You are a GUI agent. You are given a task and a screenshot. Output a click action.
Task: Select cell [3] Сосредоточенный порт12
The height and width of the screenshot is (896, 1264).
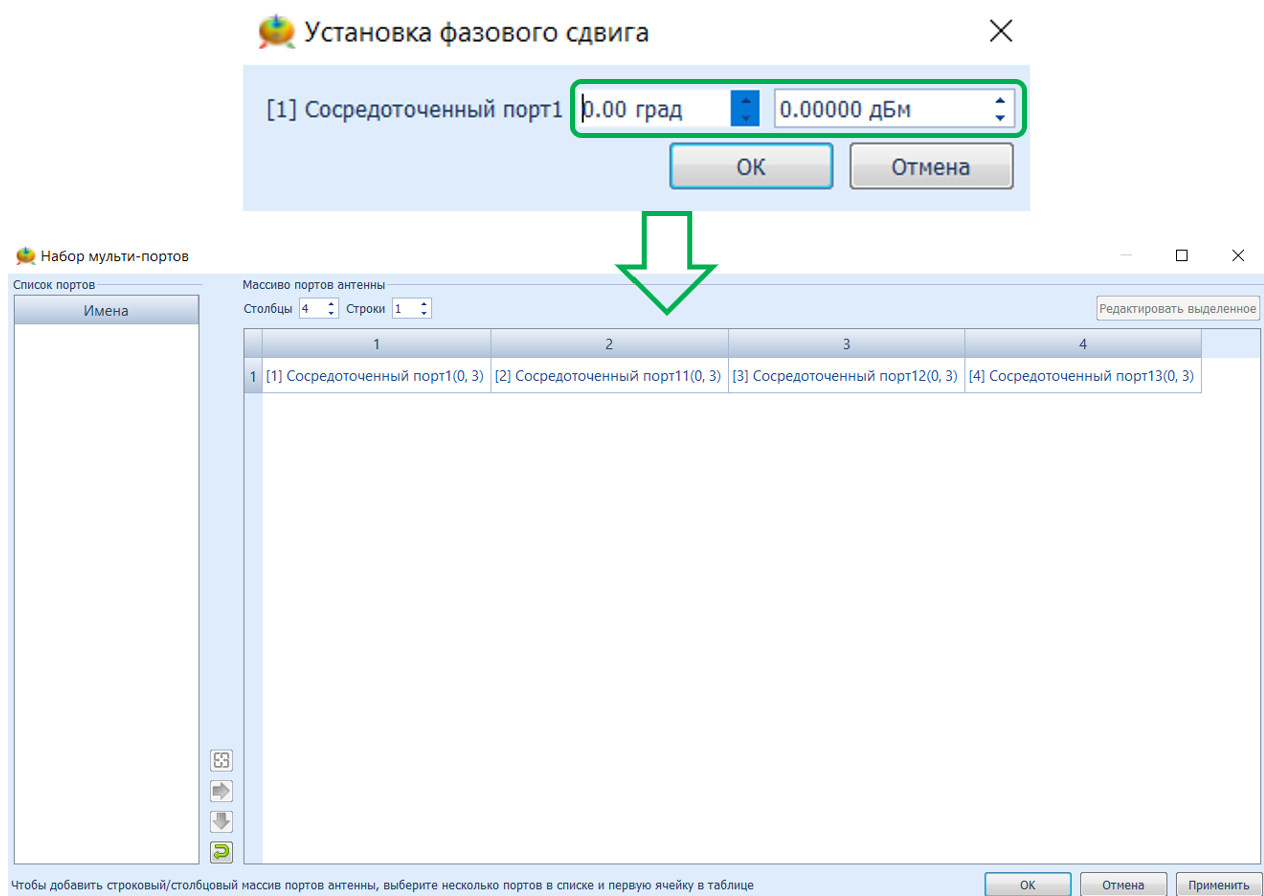846,377
